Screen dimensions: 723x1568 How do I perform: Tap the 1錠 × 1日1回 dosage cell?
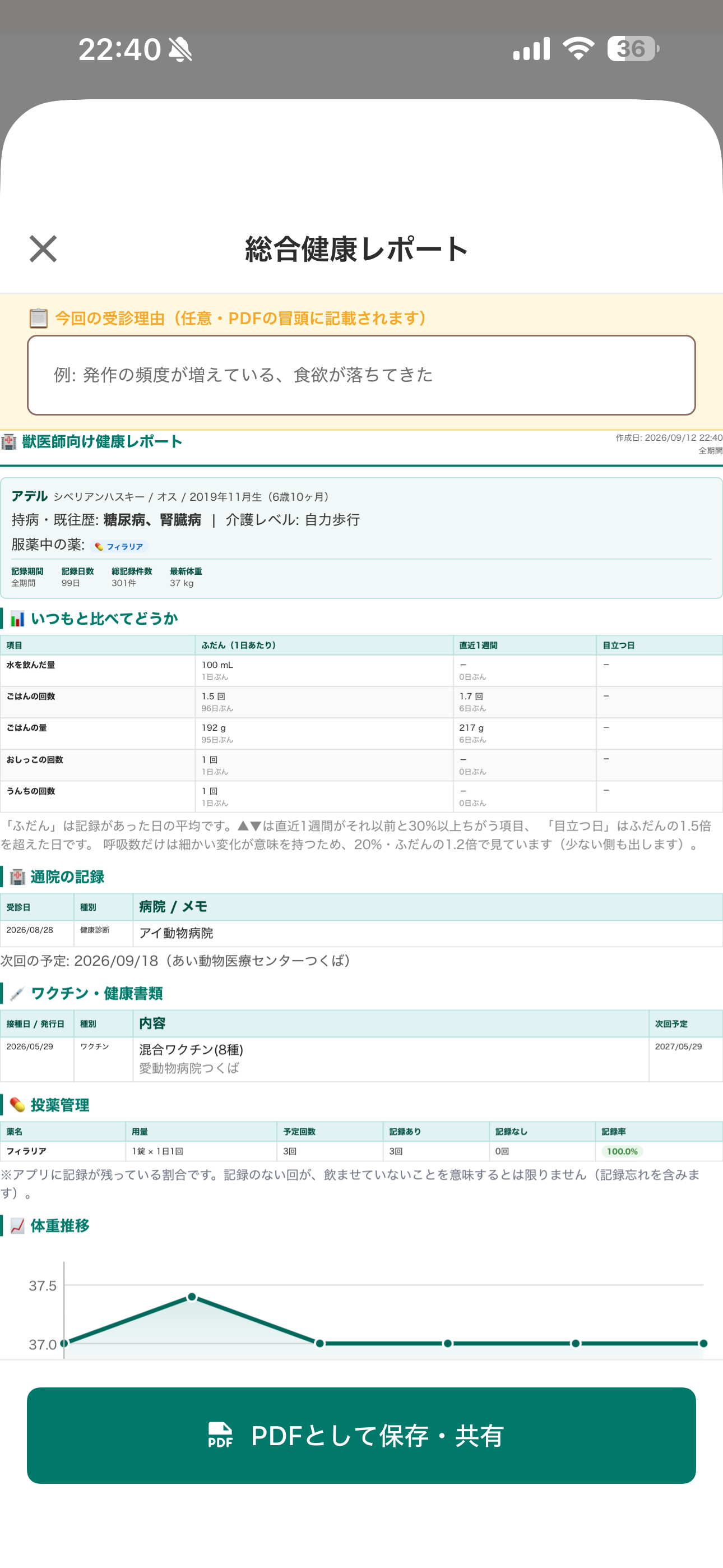click(x=157, y=1152)
